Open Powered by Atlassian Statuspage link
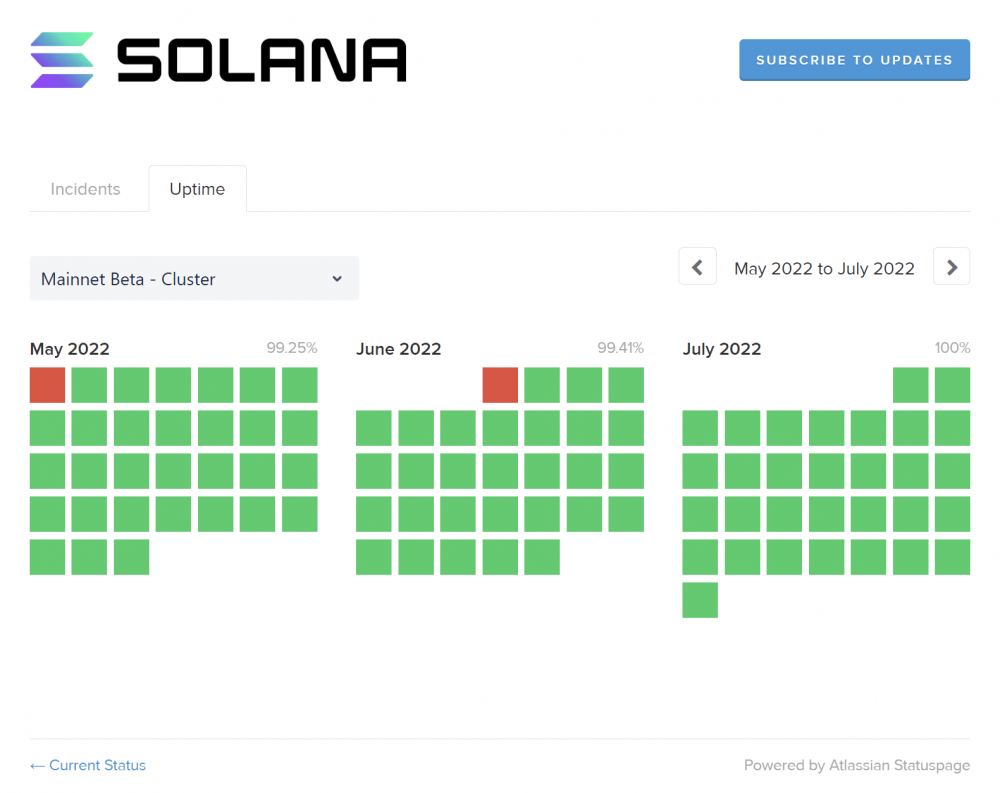 857,765
